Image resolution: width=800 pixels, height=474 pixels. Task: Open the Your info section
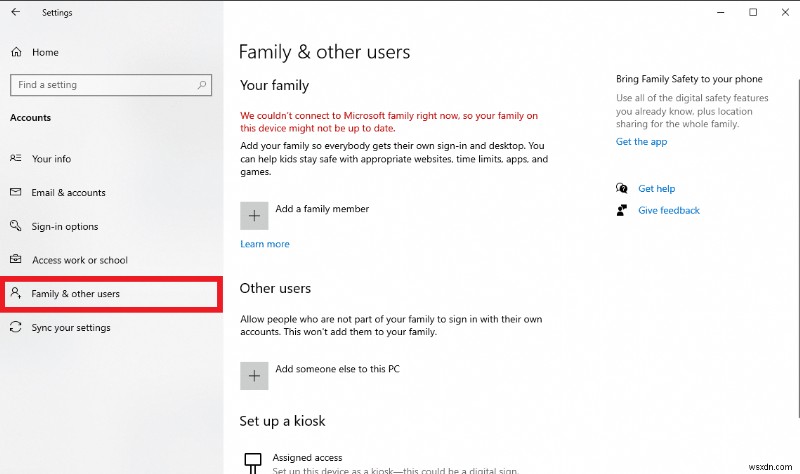click(51, 158)
